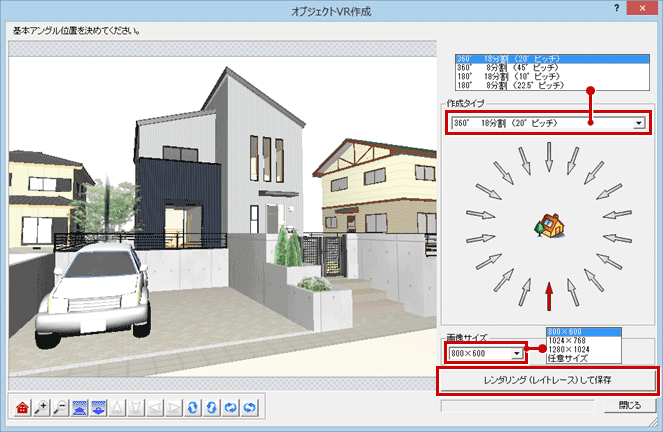The image size is (663, 432).
Task: Click the red house home view icon
Action: pyautogui.click(x=24, y=407)
